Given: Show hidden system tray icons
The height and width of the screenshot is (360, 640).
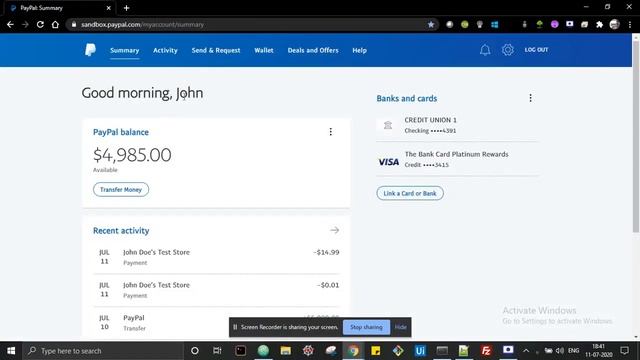Looking at the screenshot, I should click(x=526, y=351).
